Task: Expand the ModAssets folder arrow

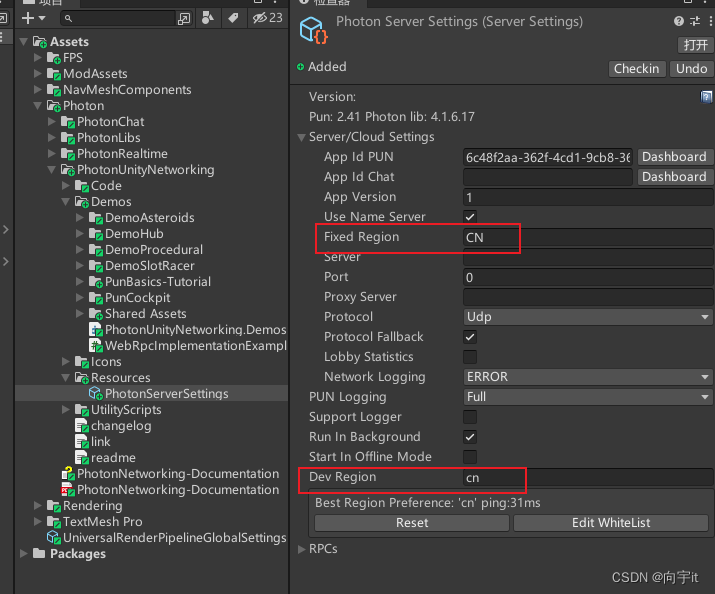Action: (38, 74)
